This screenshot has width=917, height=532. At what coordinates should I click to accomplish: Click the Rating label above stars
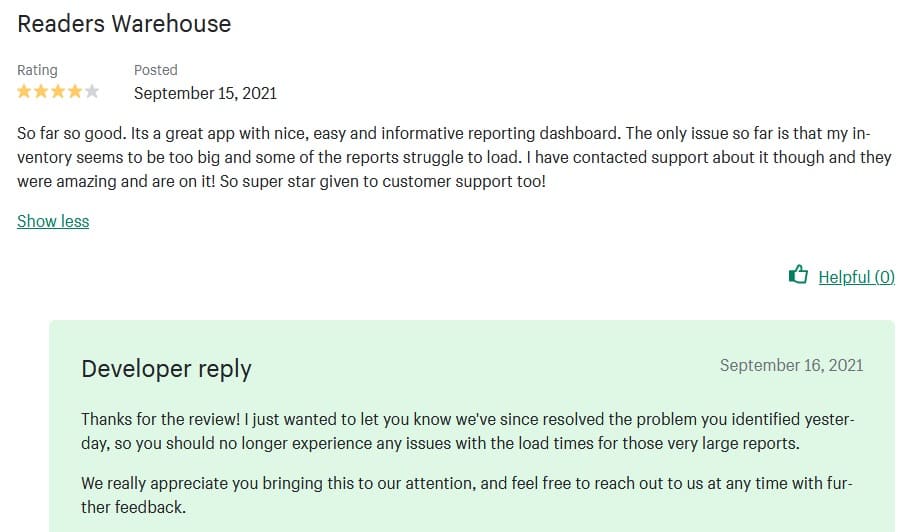[x=37, y=70]
